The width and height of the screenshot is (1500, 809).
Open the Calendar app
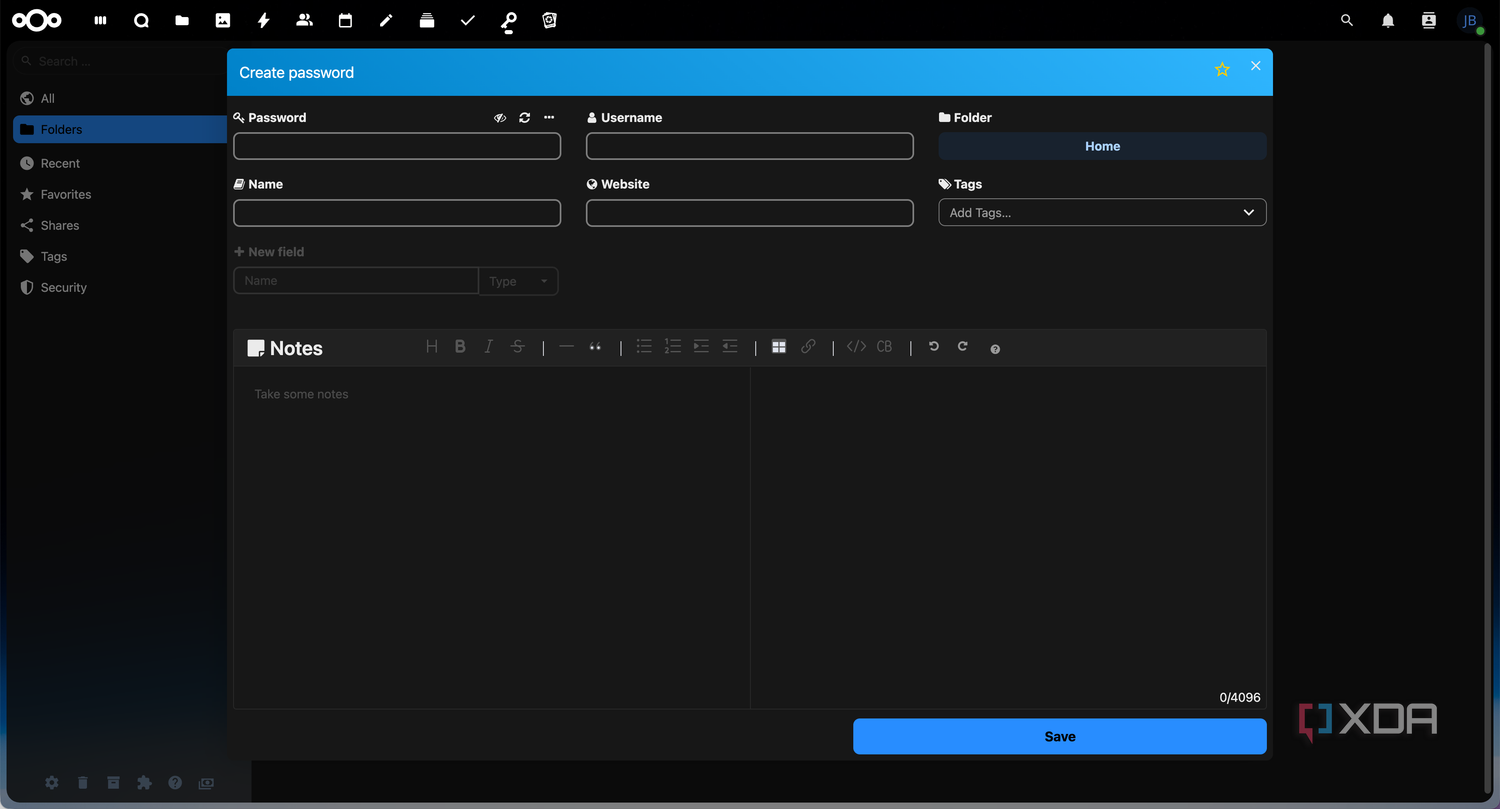click(x=345, y=20)
